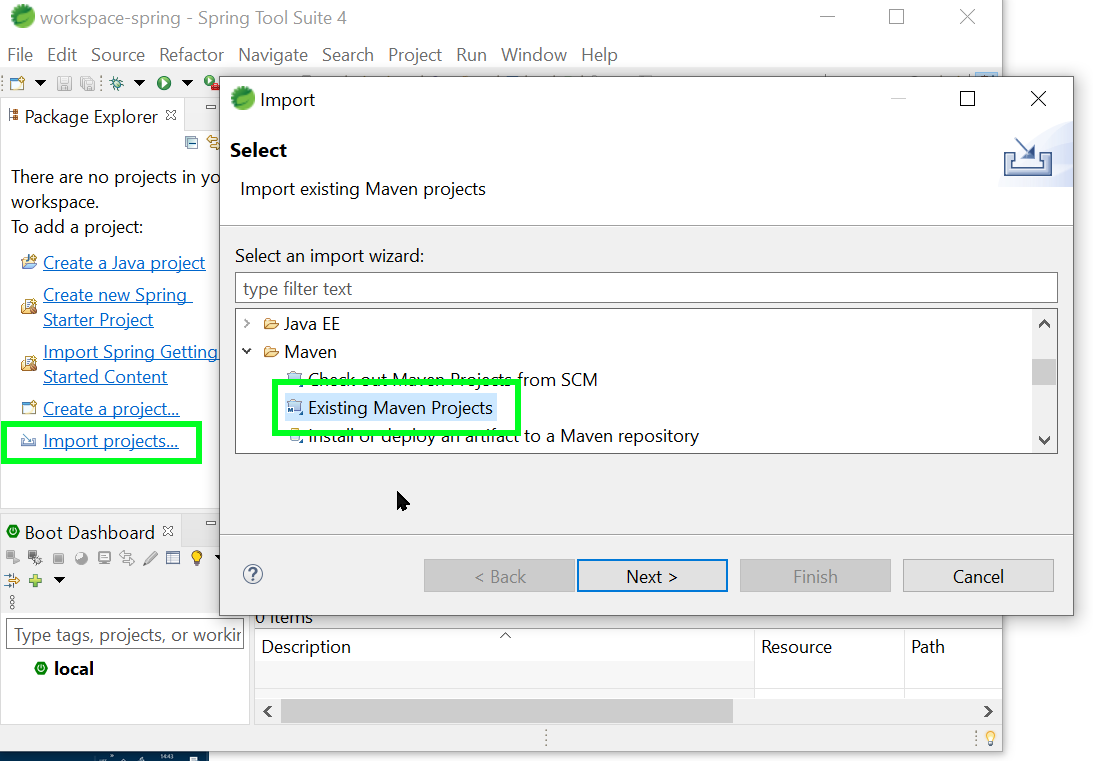Click the Boot Dashboard power icon
Viewport: 1093px width, 761px height.
(13, 532)
